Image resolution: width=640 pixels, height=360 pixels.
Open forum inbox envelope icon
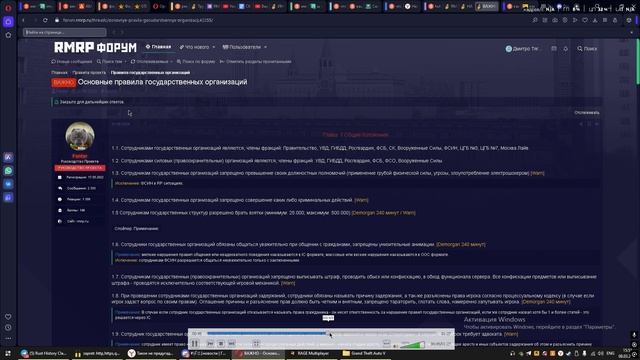pos(554,49)
